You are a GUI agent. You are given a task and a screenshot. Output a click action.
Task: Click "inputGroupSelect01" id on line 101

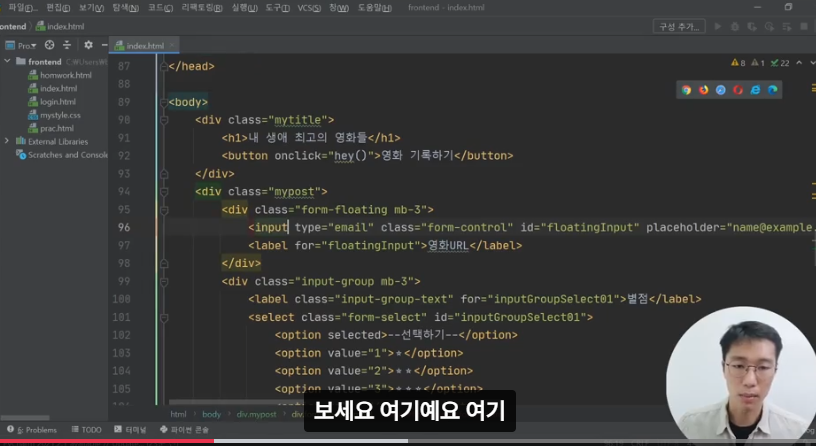522,317
